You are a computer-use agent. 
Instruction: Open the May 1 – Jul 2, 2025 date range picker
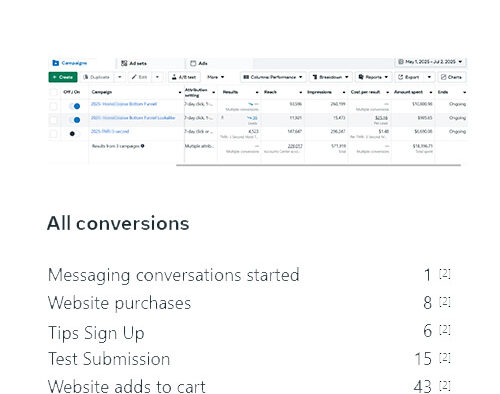(430, 62)
